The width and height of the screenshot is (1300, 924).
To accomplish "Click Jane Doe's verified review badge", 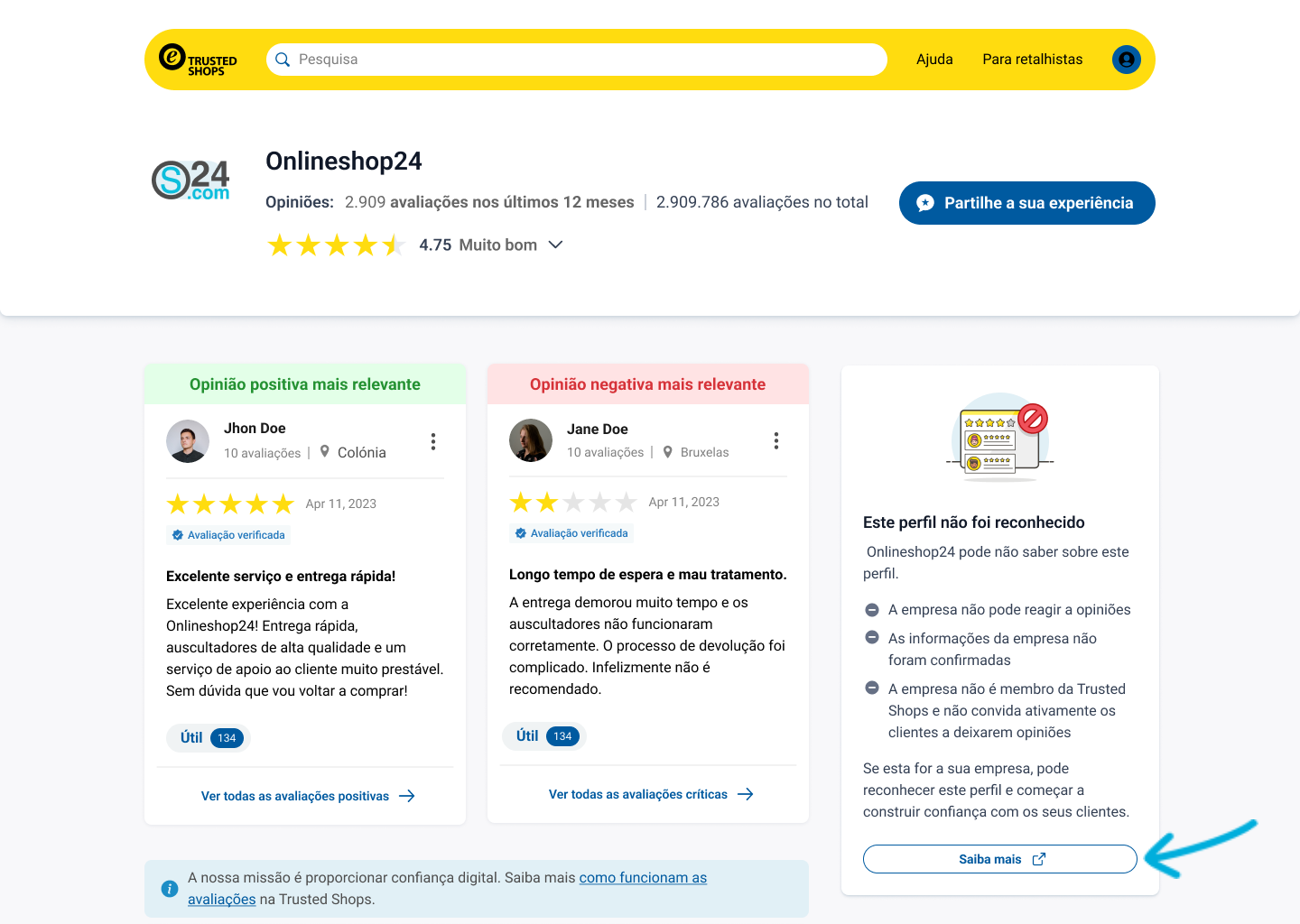I will 571,533.
